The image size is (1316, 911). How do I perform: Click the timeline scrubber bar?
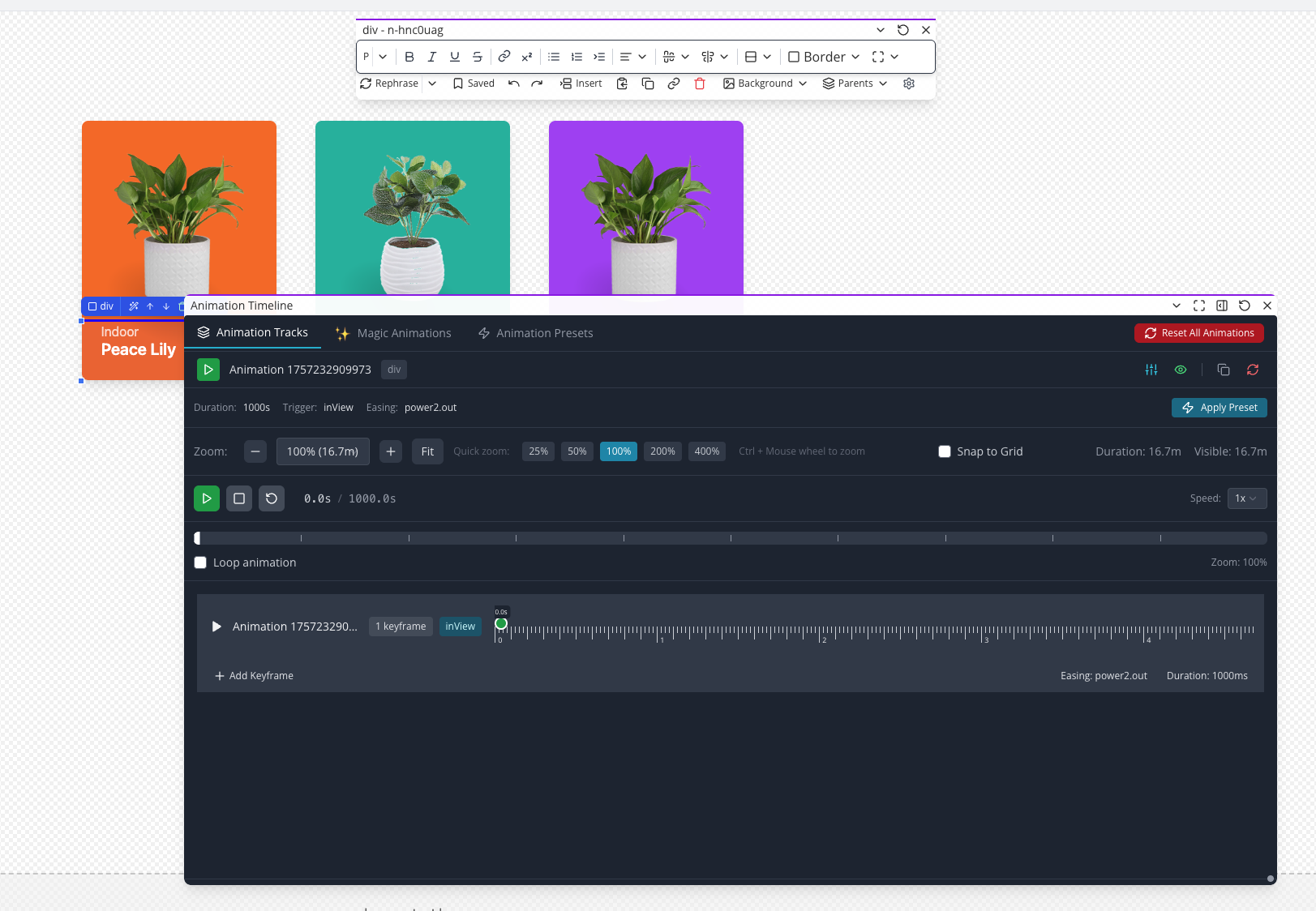[x=730, y=538]
